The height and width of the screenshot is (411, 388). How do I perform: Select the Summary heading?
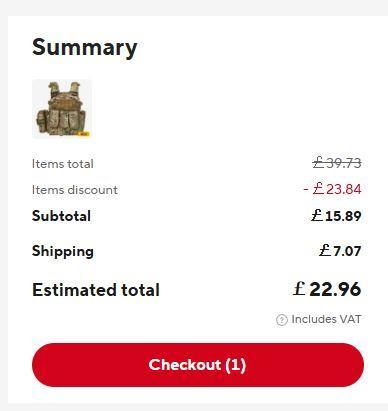coord(85,48)
